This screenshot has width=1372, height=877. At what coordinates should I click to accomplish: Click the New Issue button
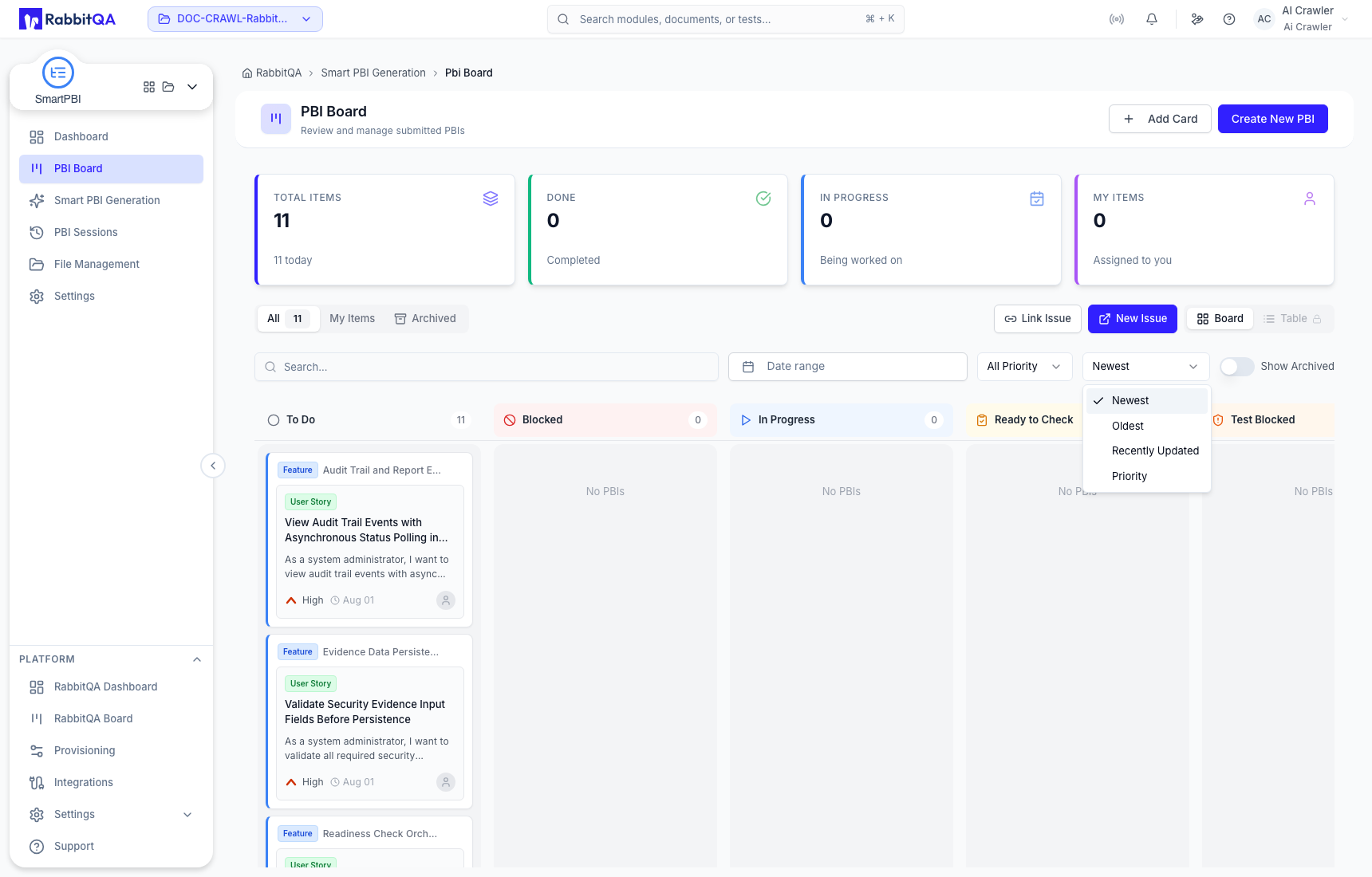[x=1132, y=319]
